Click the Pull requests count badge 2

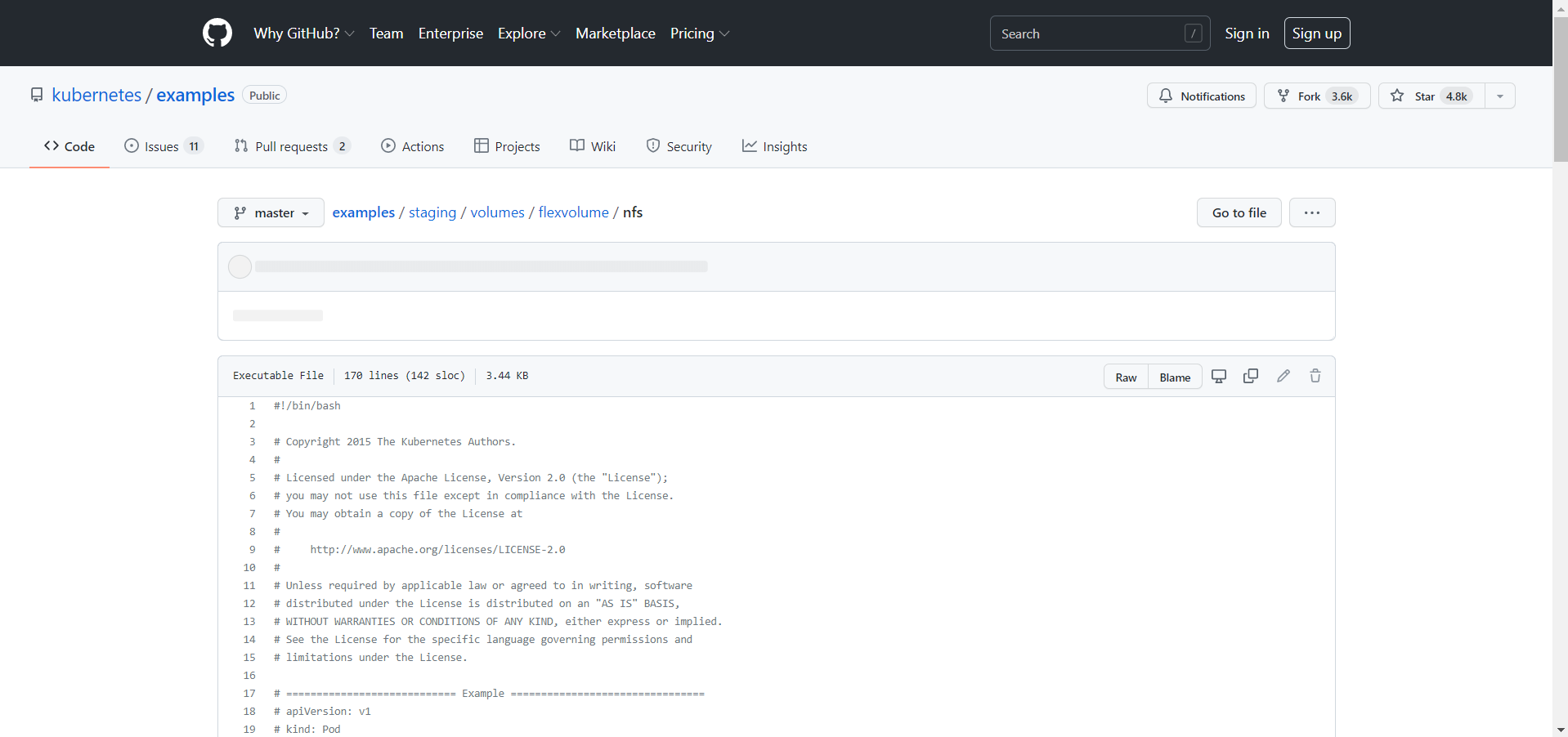coord(342,146)
